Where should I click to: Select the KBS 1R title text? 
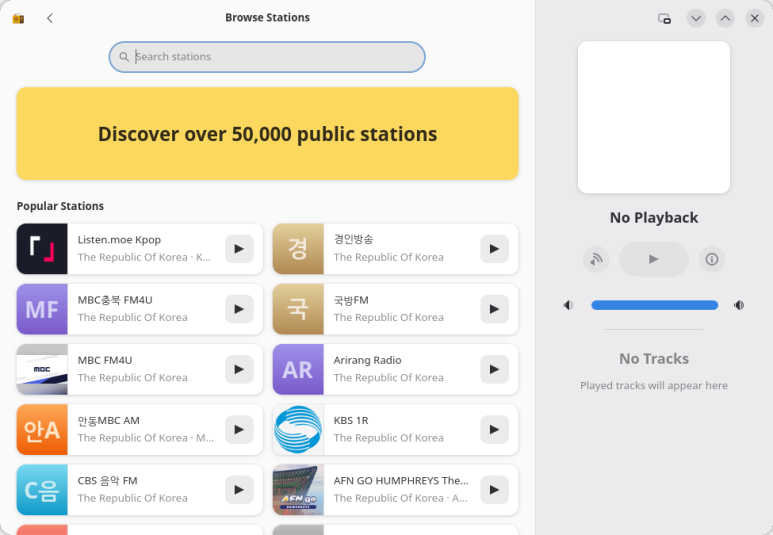point(351,421)
